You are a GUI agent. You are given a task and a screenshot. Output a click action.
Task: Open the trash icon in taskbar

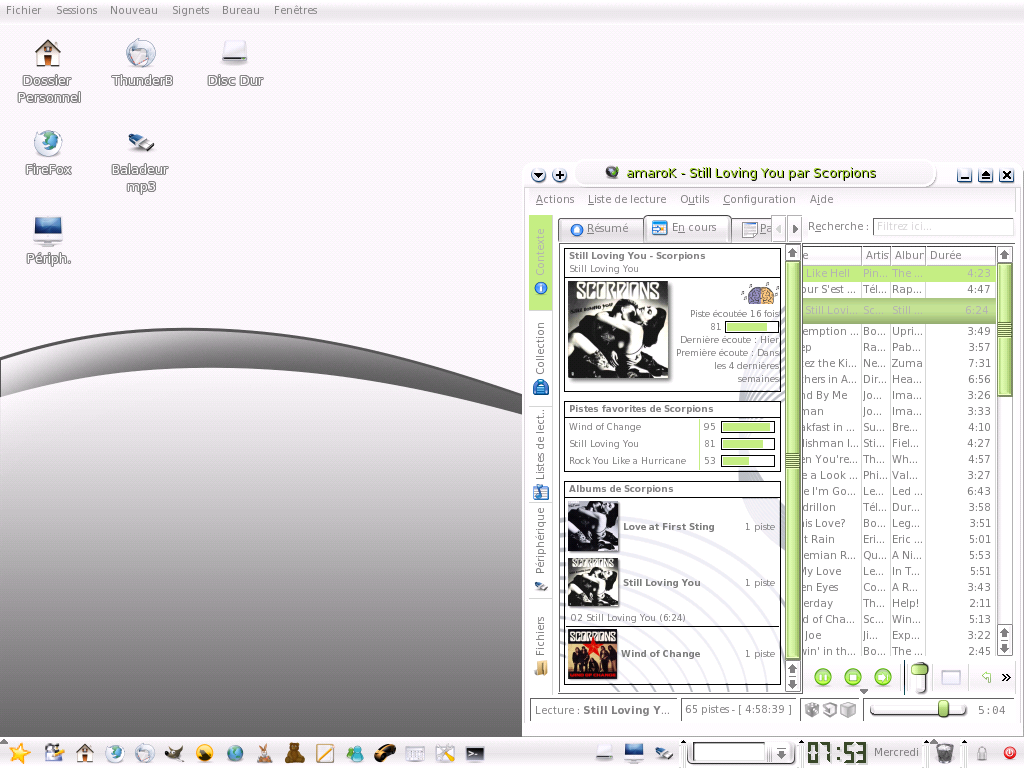point(944,752)
